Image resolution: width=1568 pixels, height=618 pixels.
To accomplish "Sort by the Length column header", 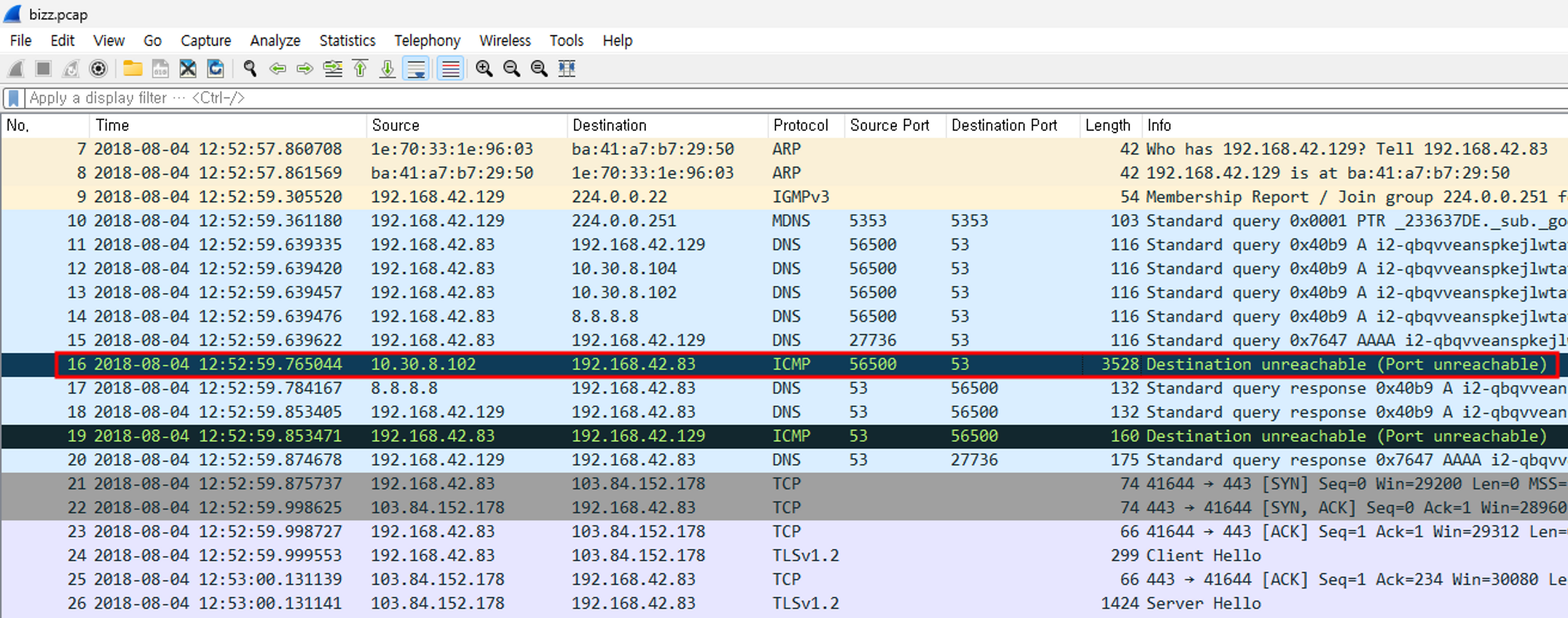I will point(1110,125).
